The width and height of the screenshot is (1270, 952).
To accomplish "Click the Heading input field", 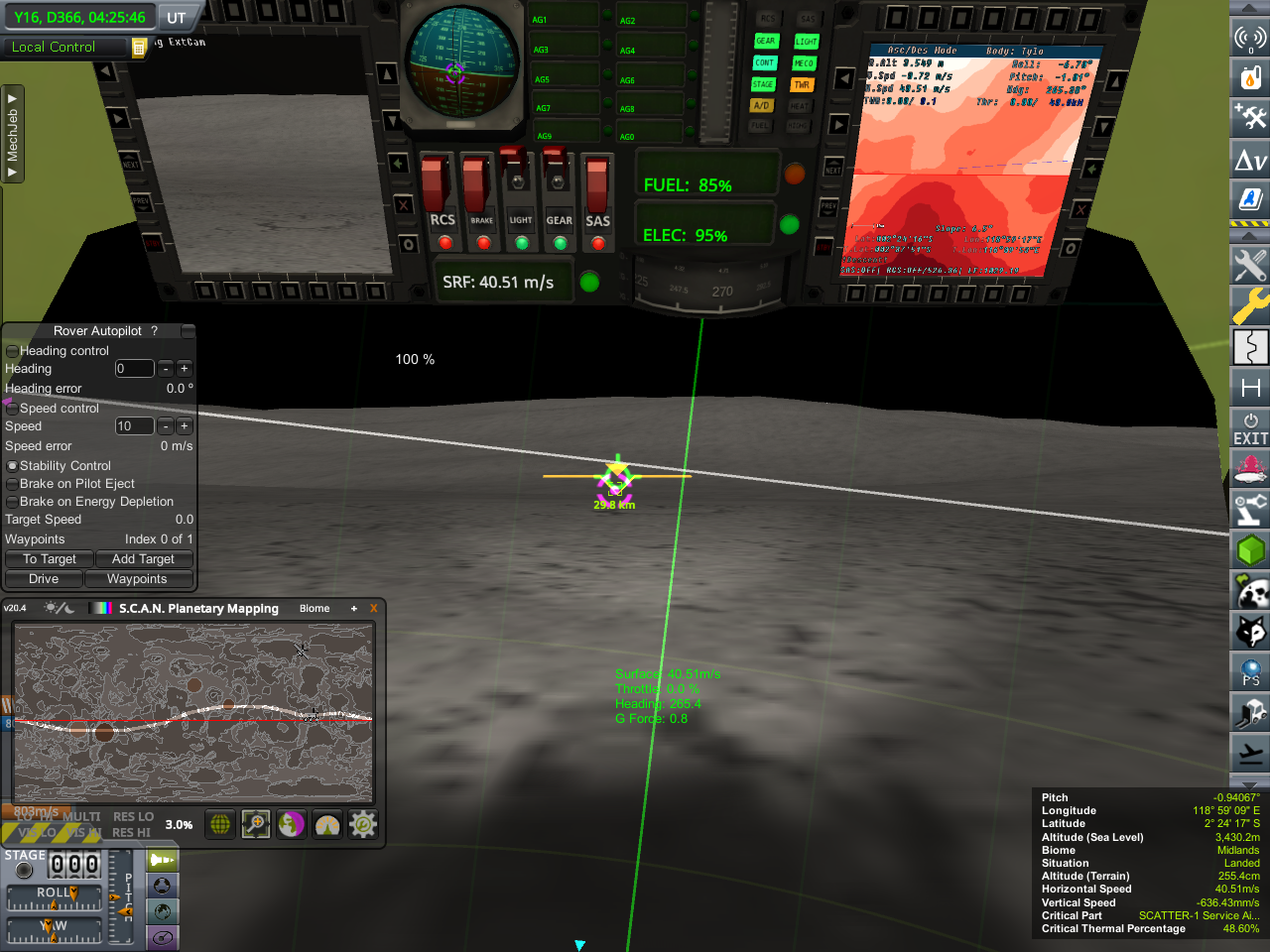I will 134,369.
